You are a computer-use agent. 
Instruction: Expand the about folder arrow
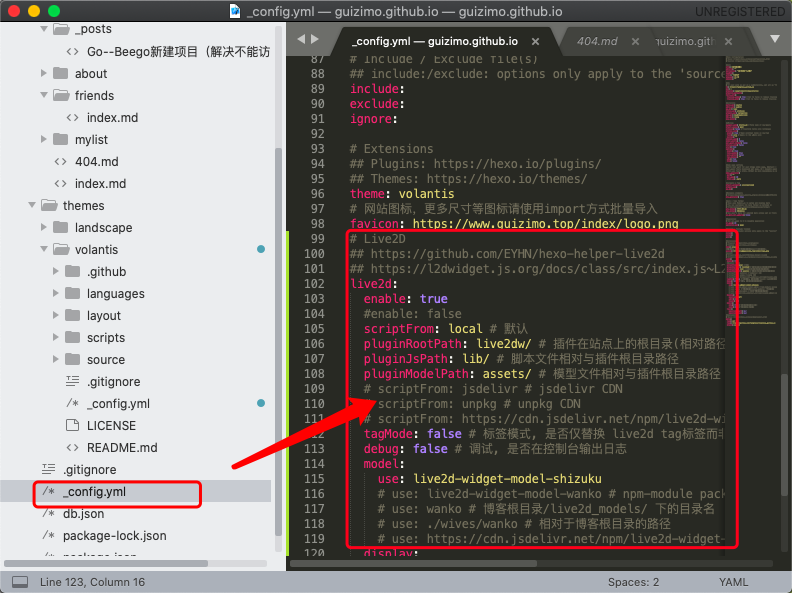44,73
